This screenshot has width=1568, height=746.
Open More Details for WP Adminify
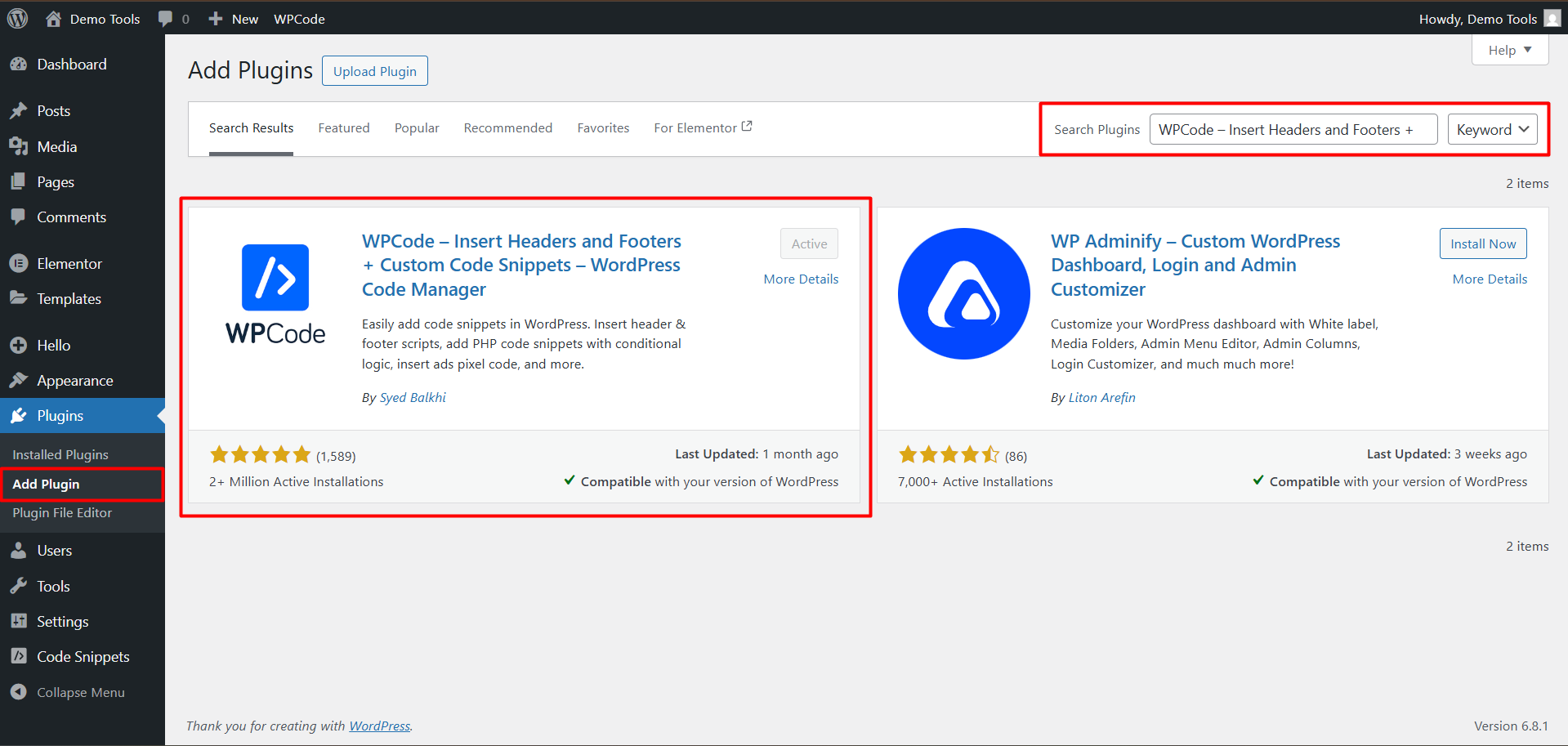coord(1490,279)
